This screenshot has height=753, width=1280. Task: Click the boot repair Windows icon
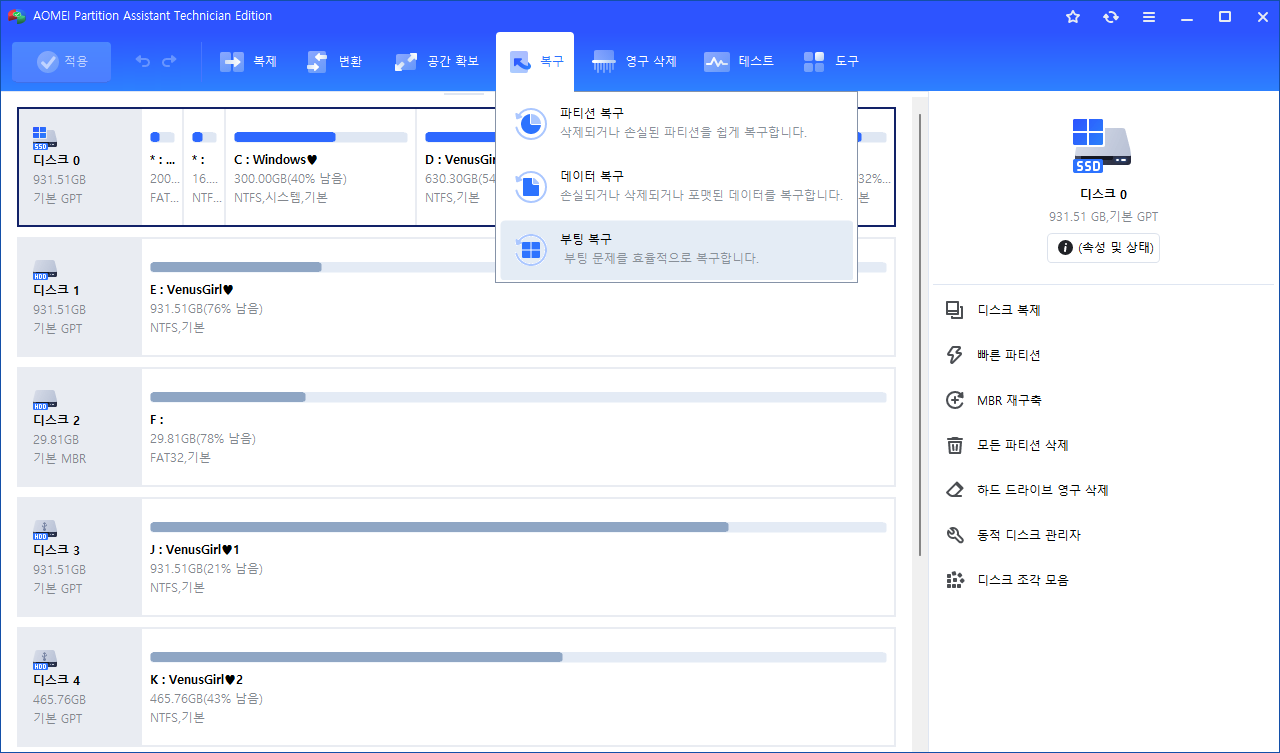click(530, 249)
